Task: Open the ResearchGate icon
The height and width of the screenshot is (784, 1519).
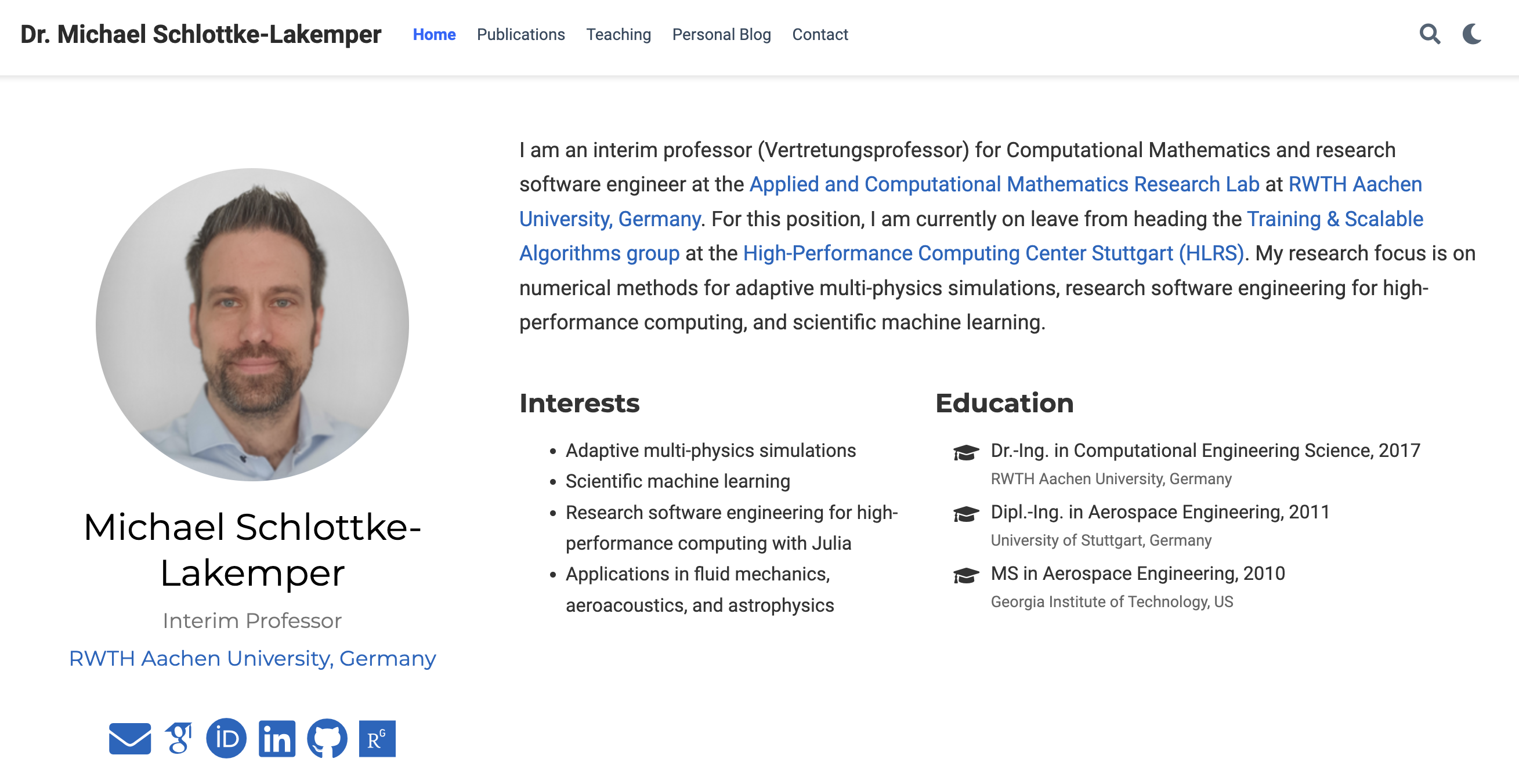Action: (x=377, y=739)
